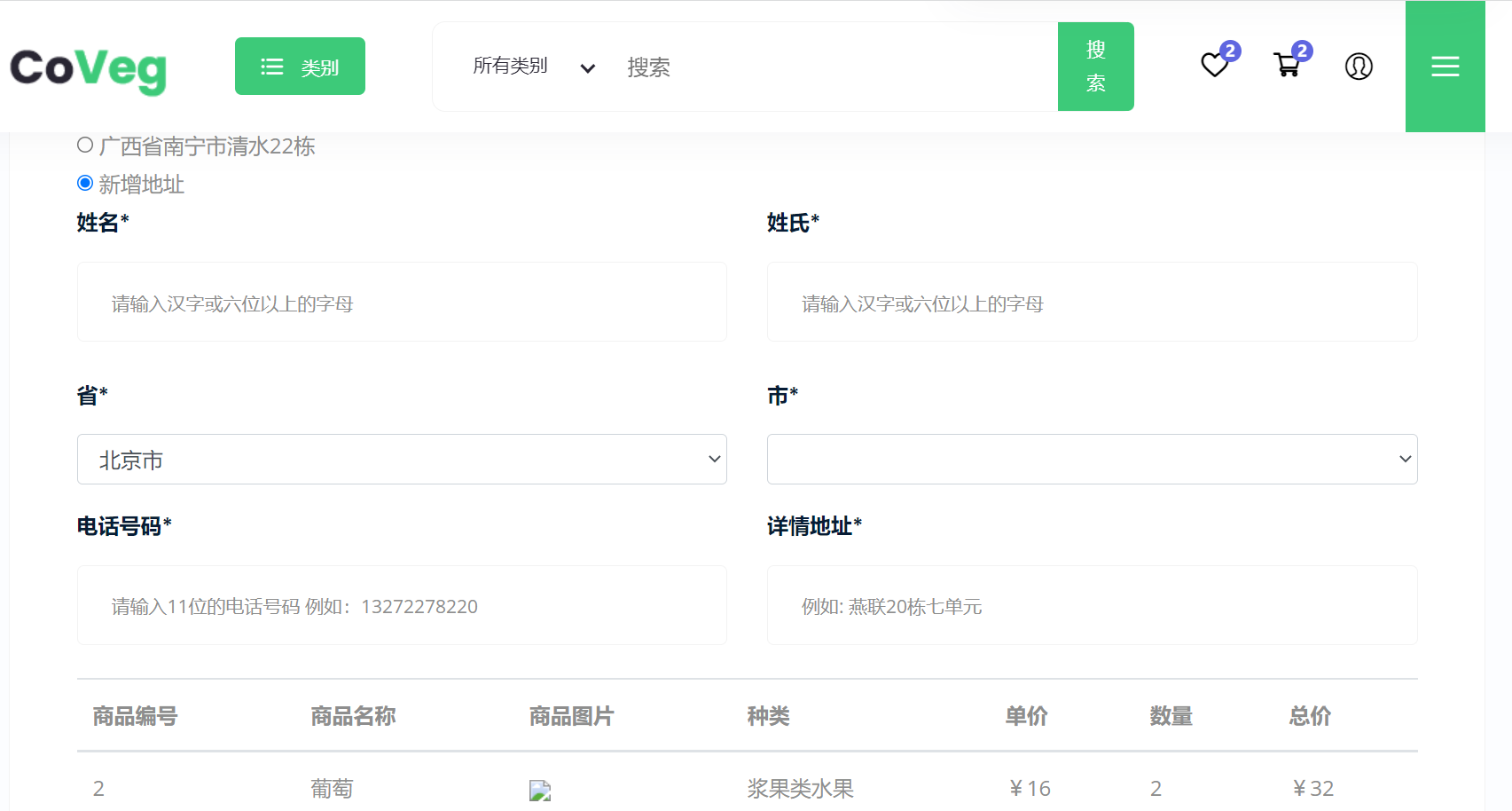This screenshot has height=811, width=1512.
Task: Open the 省 province dropdown showing 北京市
Action: (x=402, y=460)
